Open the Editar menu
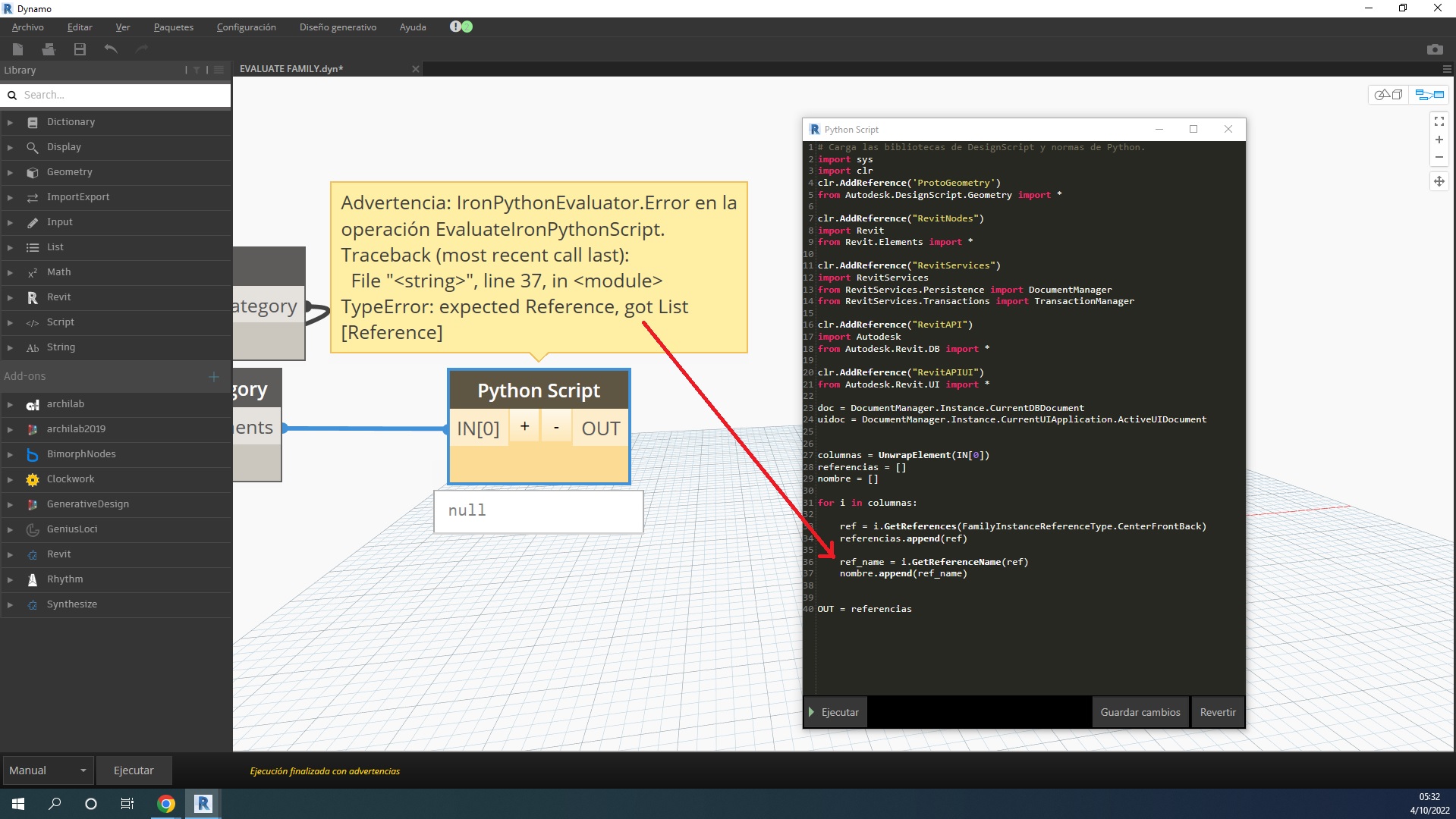 click(80, 27)
